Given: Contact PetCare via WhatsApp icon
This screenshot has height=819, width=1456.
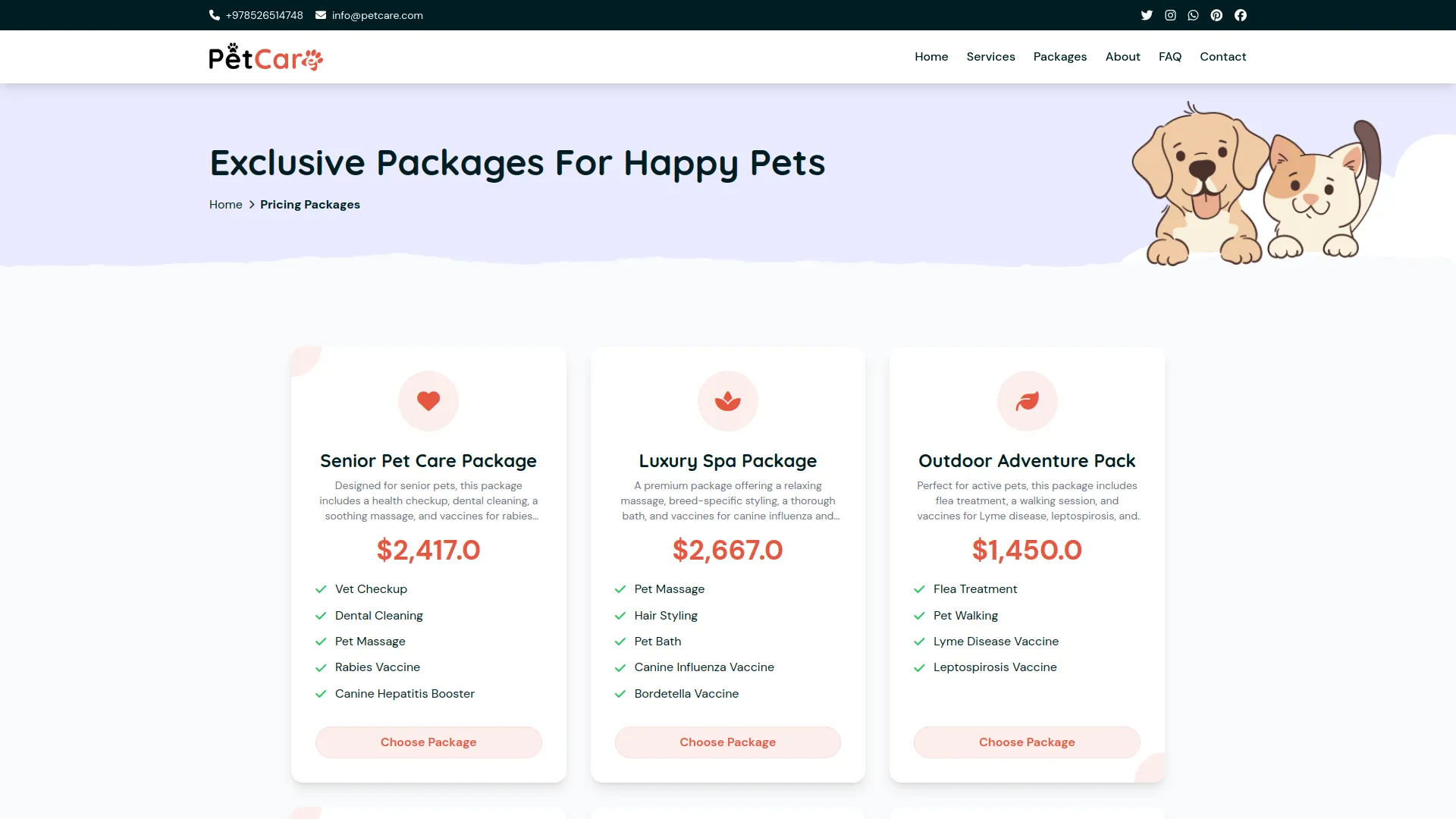Looking at the screenshot, I should [x=1193, y=15].
